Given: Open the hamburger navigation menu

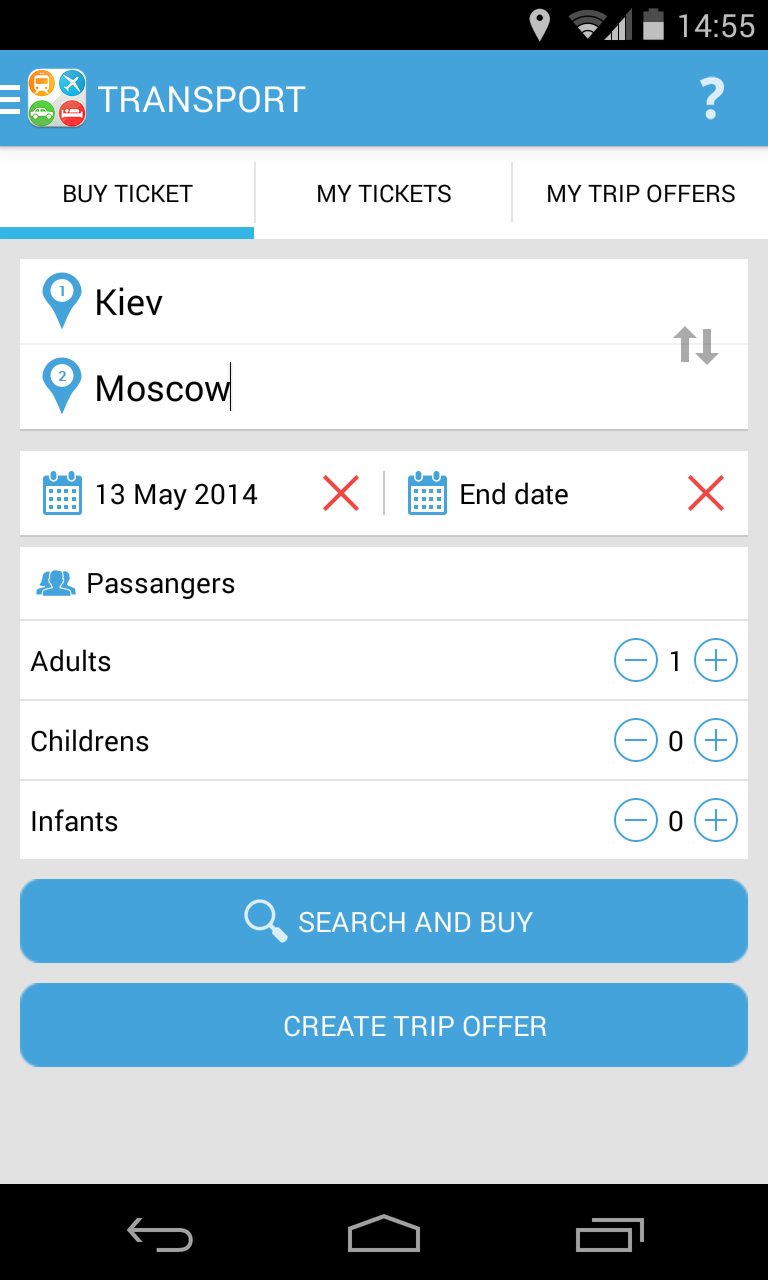Looking at the screenshot, I should [x=11, y=99].
